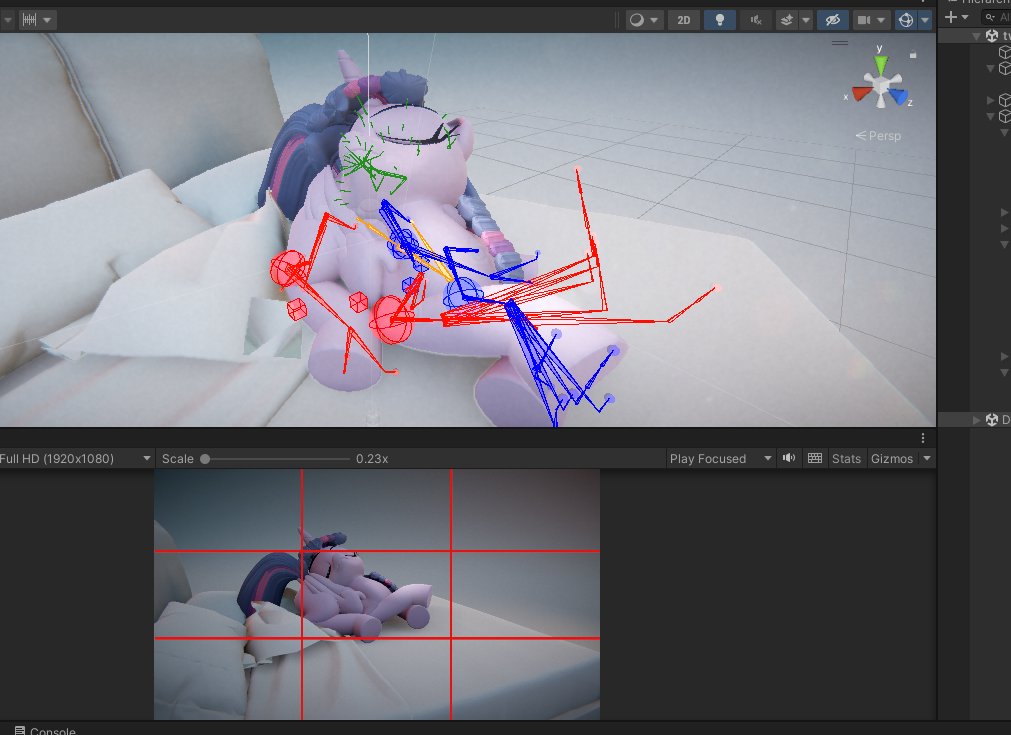Click the Mute Audio speaker icon in Game view
1011x735 pixels.
[789, 458]
